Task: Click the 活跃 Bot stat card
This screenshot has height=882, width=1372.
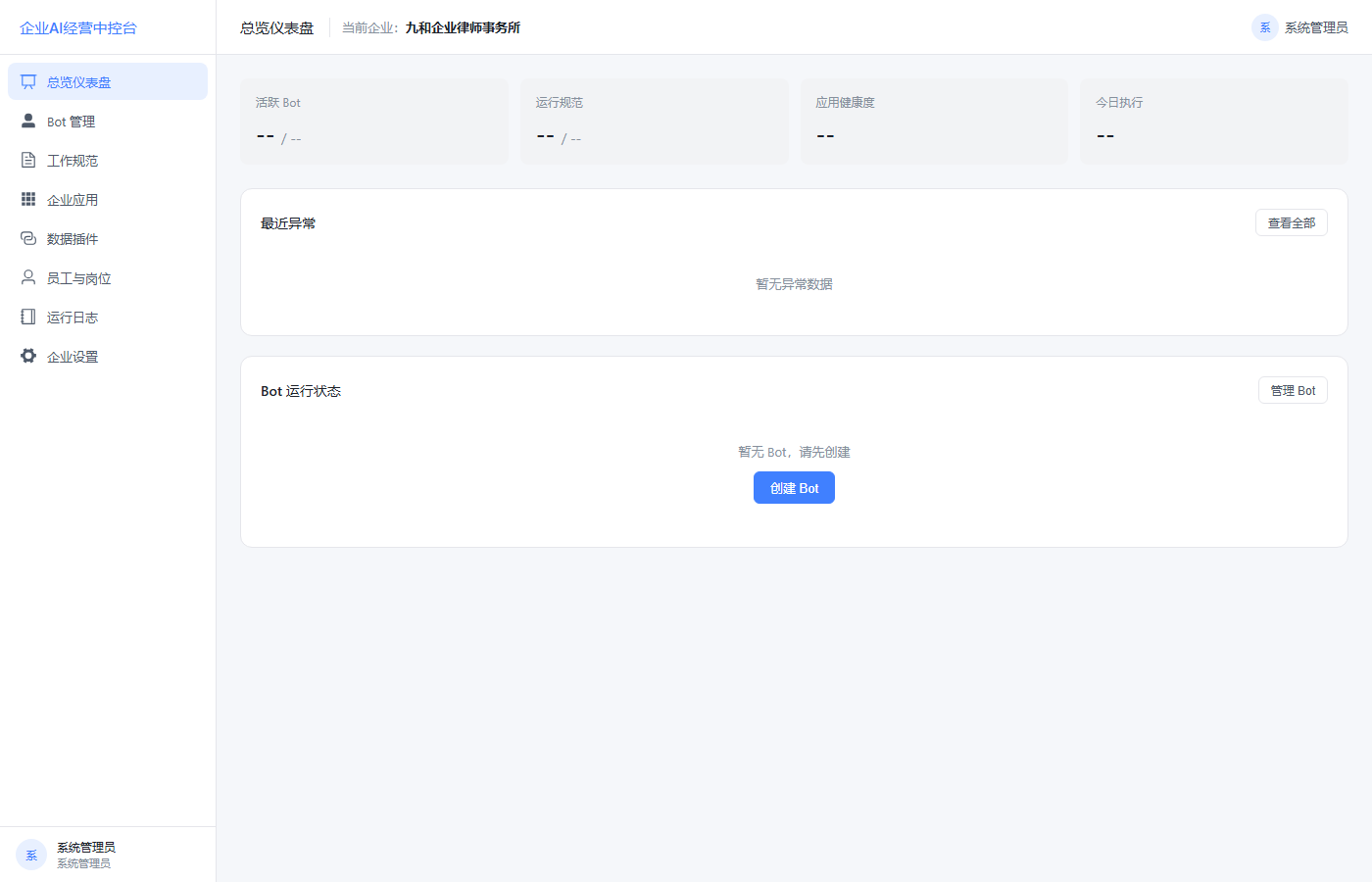Action: tap(374, 122)
